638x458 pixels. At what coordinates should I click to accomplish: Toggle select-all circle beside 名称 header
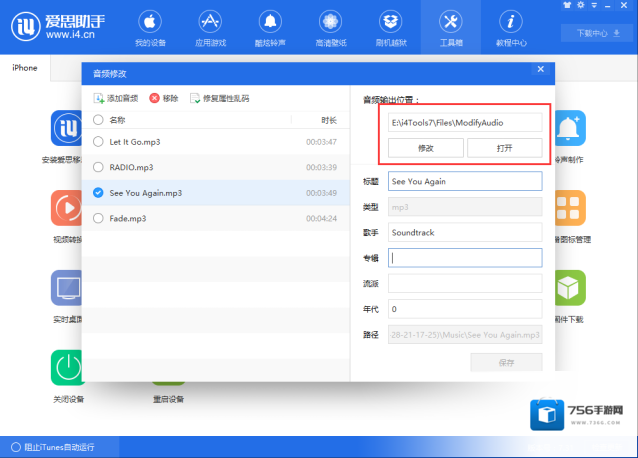point(97,120)
